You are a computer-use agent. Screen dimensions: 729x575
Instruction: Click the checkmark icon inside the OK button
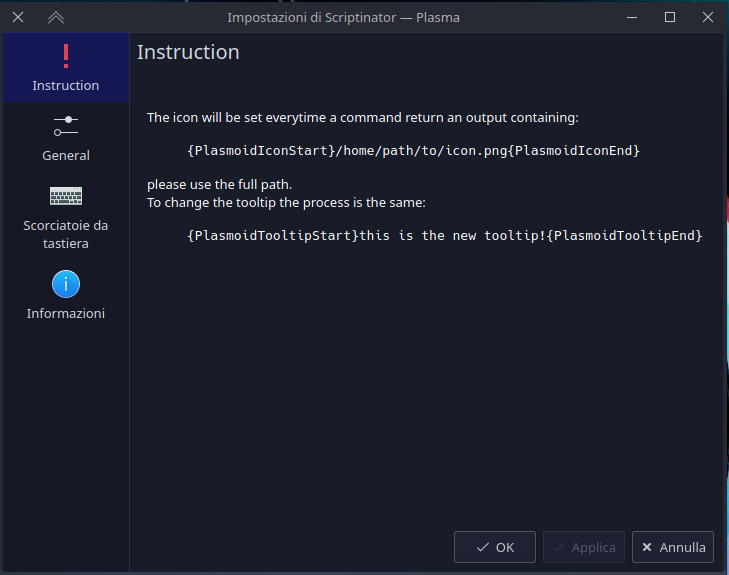(483, 547)
